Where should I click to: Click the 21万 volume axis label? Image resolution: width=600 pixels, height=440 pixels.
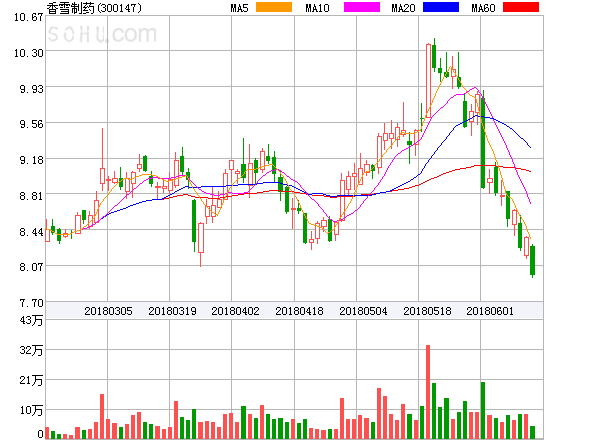[x=31, y=380]
